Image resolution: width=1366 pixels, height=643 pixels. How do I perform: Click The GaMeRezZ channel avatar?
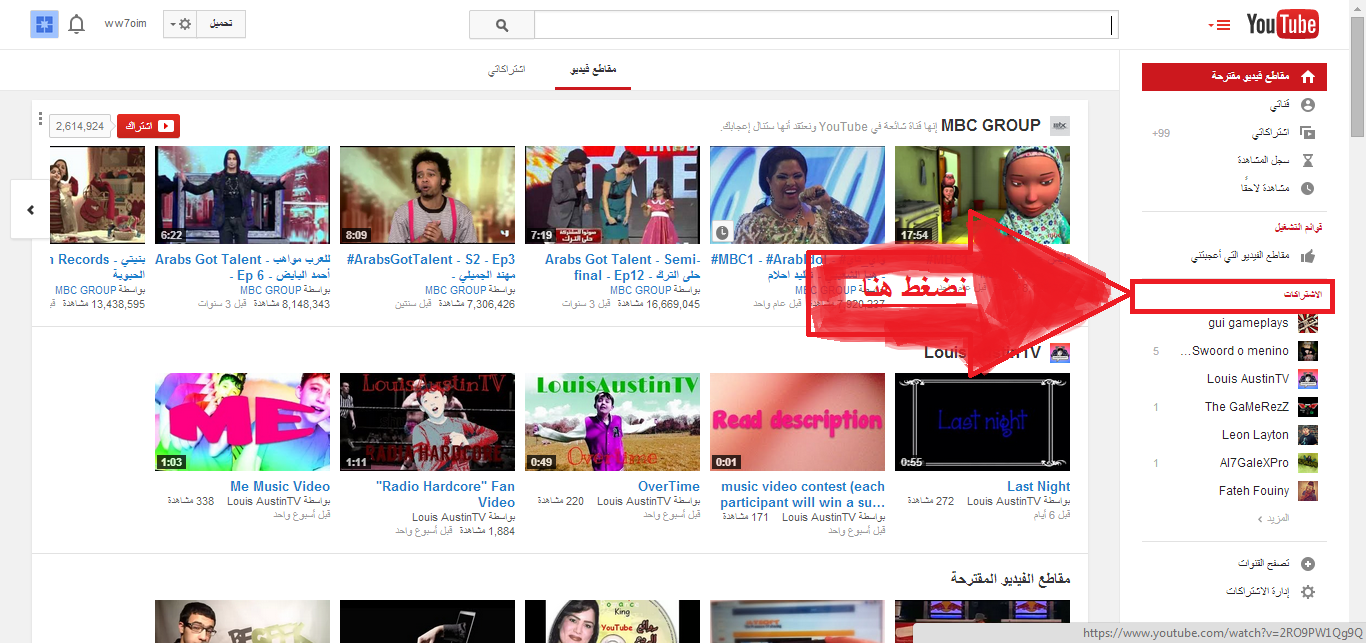(x=1308, y=407)
